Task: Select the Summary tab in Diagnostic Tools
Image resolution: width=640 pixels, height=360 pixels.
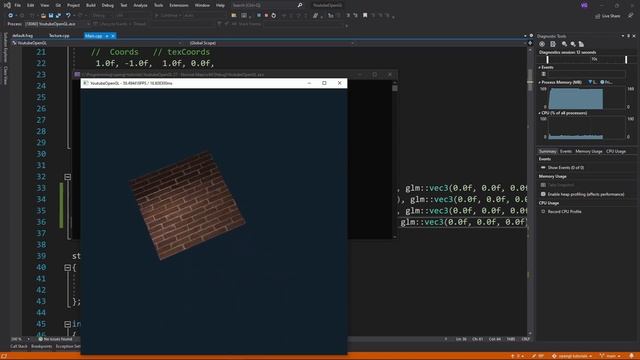Action: point(547,151)
